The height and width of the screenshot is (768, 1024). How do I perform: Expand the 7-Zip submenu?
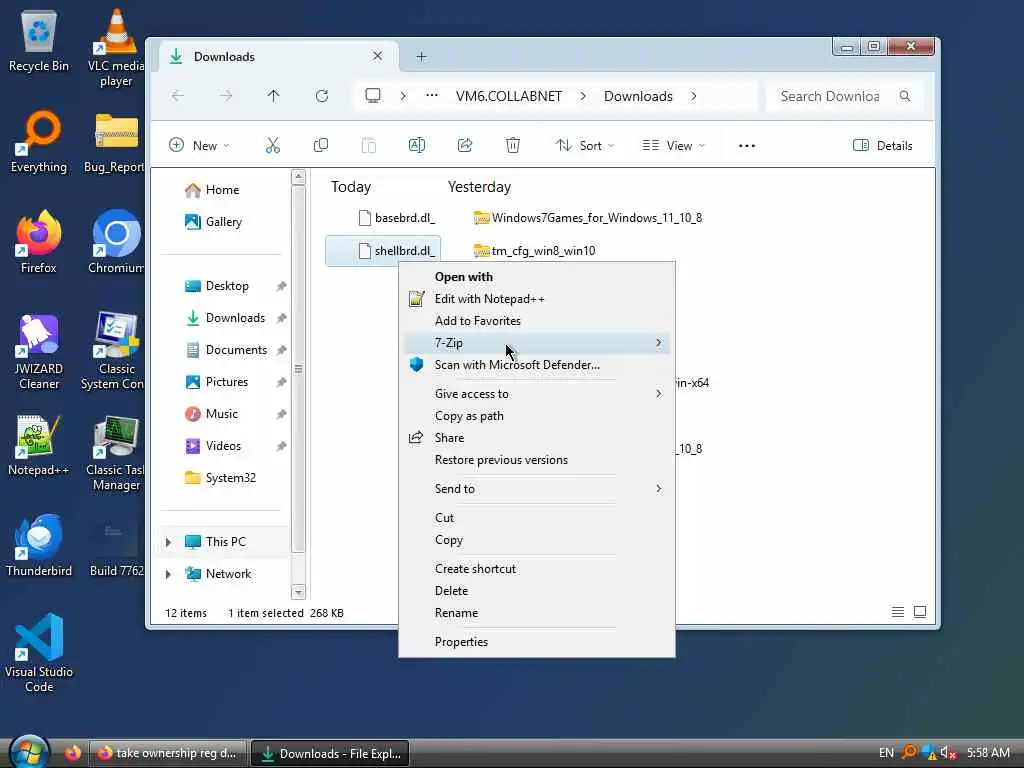coord(537,343)
